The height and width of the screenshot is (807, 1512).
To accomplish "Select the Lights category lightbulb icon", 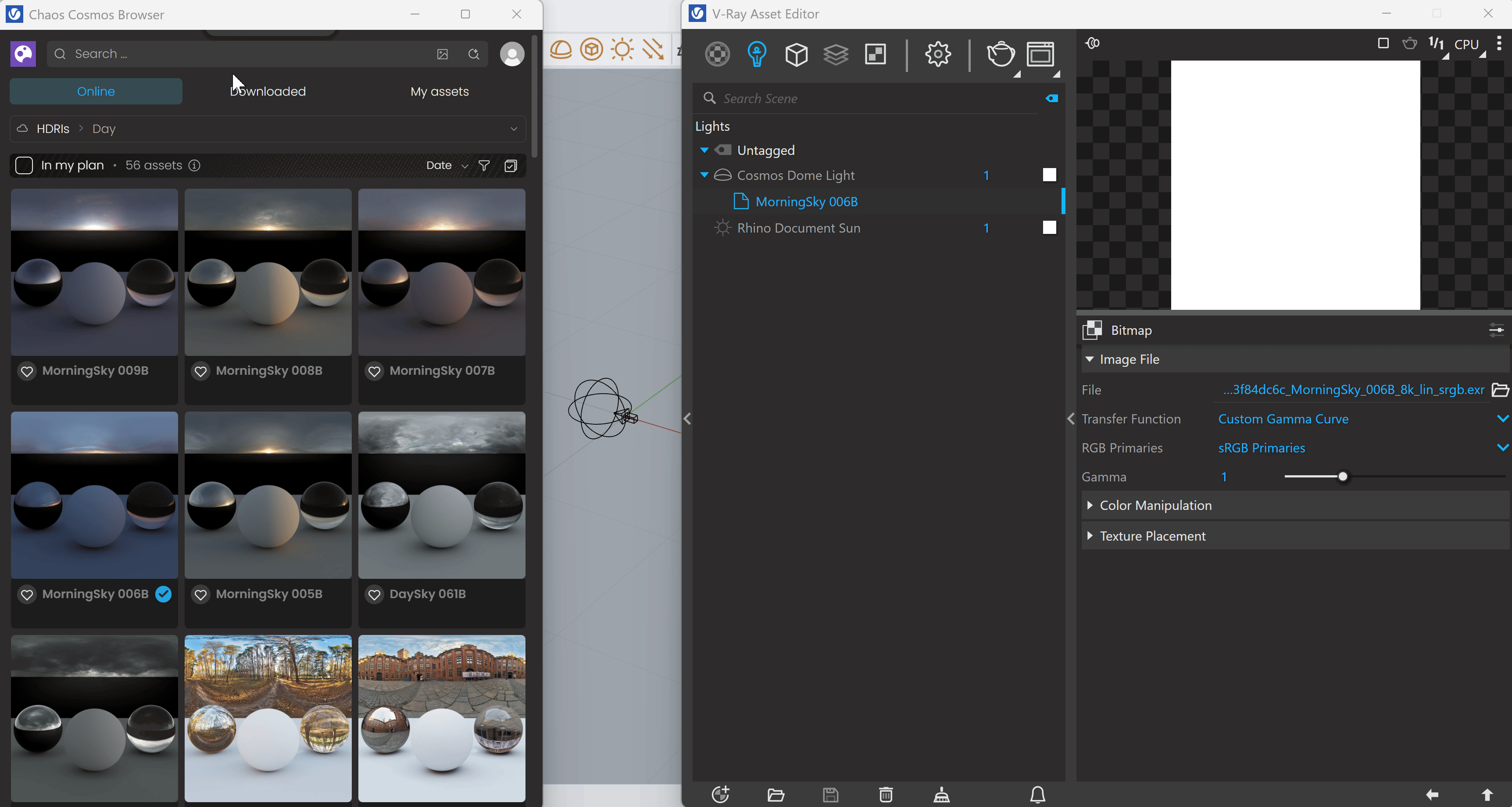I will pos(757,54).
